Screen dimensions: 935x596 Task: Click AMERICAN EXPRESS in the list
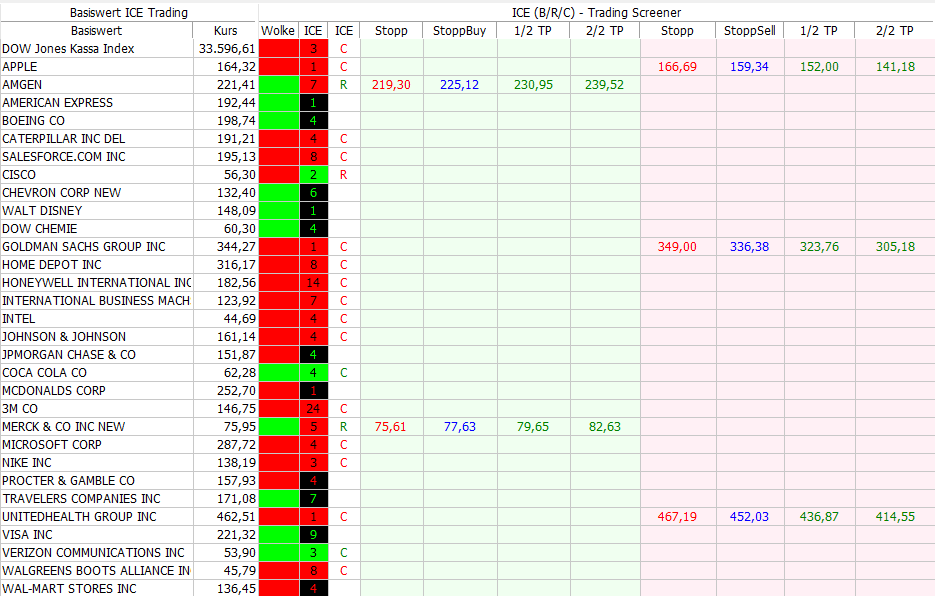57,103
